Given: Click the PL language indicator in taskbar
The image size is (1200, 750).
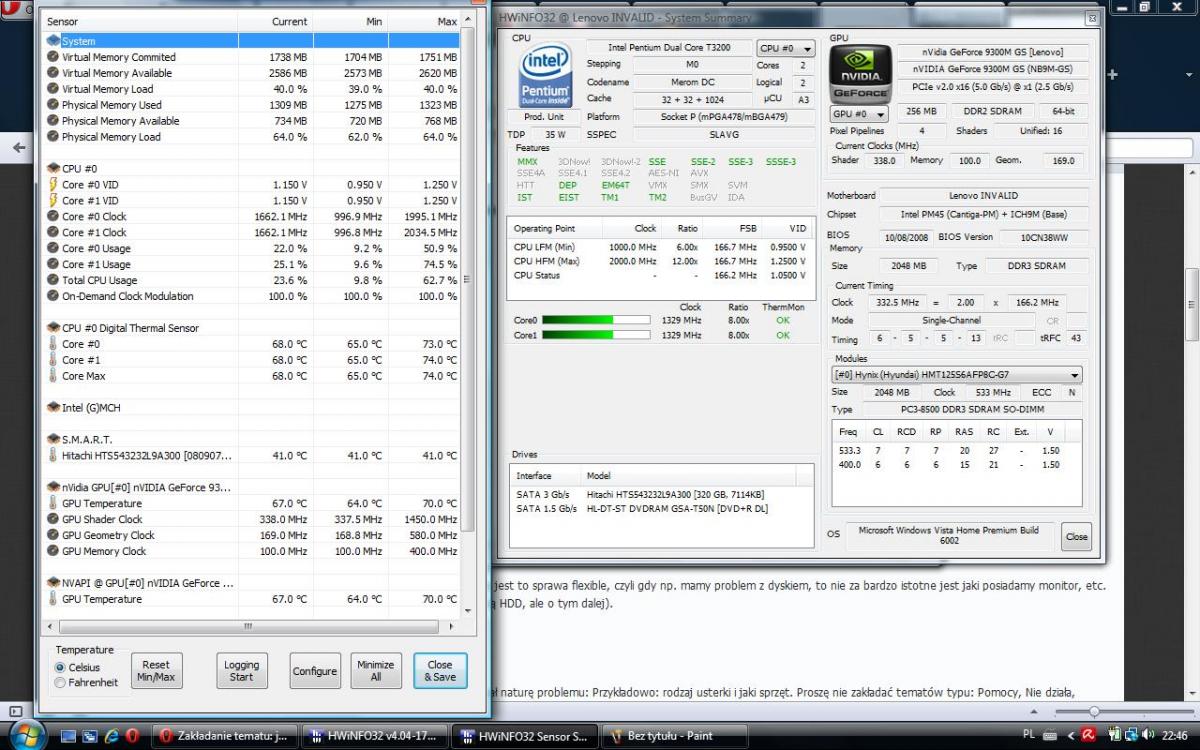Looking at the screenshot, I should point(1030,736).
